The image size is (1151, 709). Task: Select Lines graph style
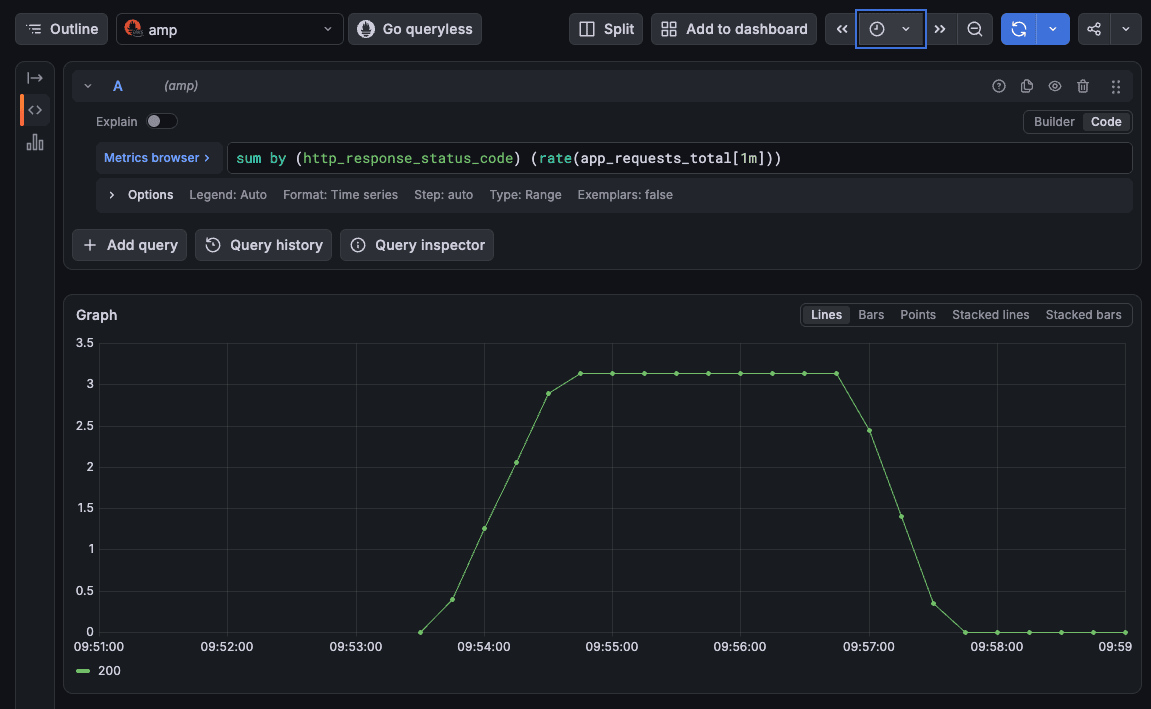click(x=826, y=315)
